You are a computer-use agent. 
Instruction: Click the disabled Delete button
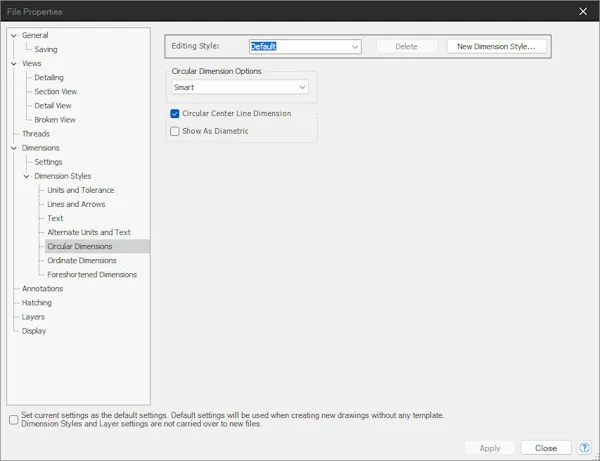pos(406,46)
